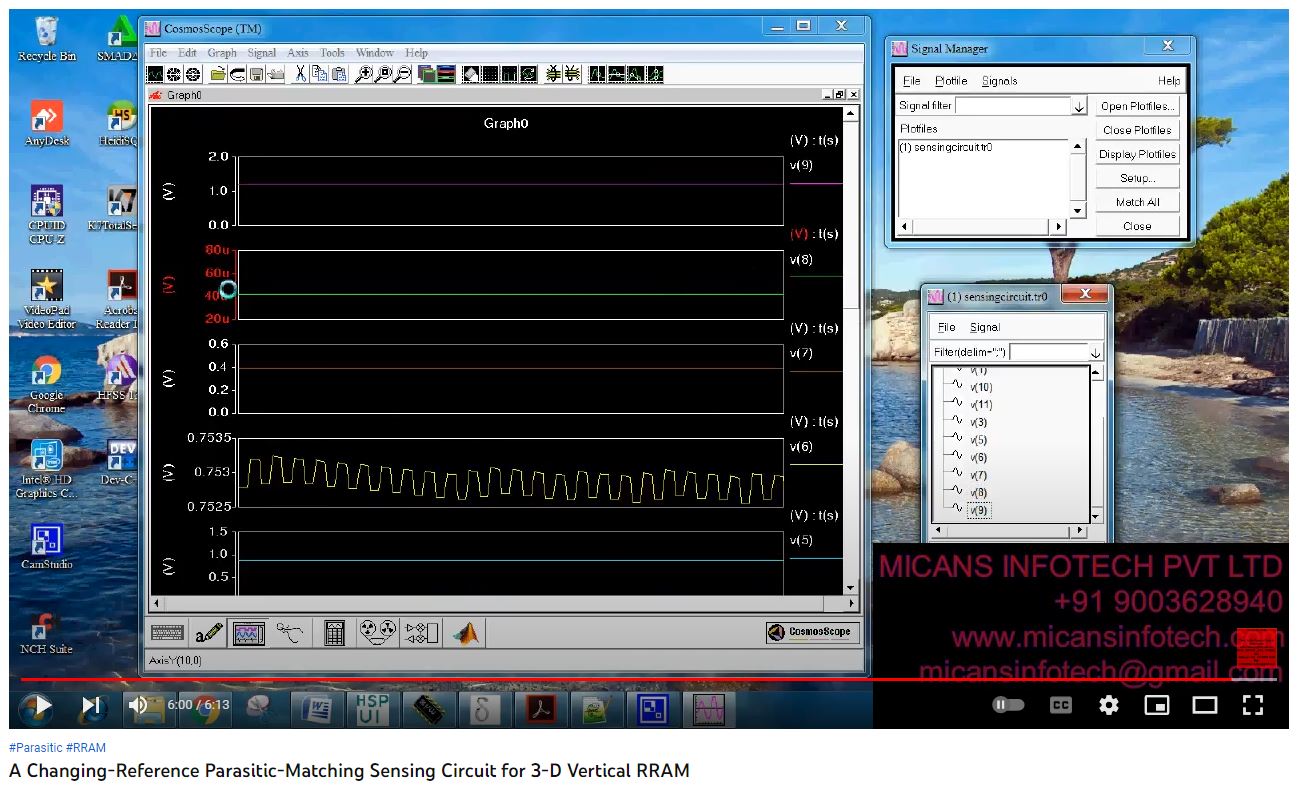Open the Plotfile menu in Signal Manager
Viewport: 1299px width, 787px height.
(x=951, y=81)
